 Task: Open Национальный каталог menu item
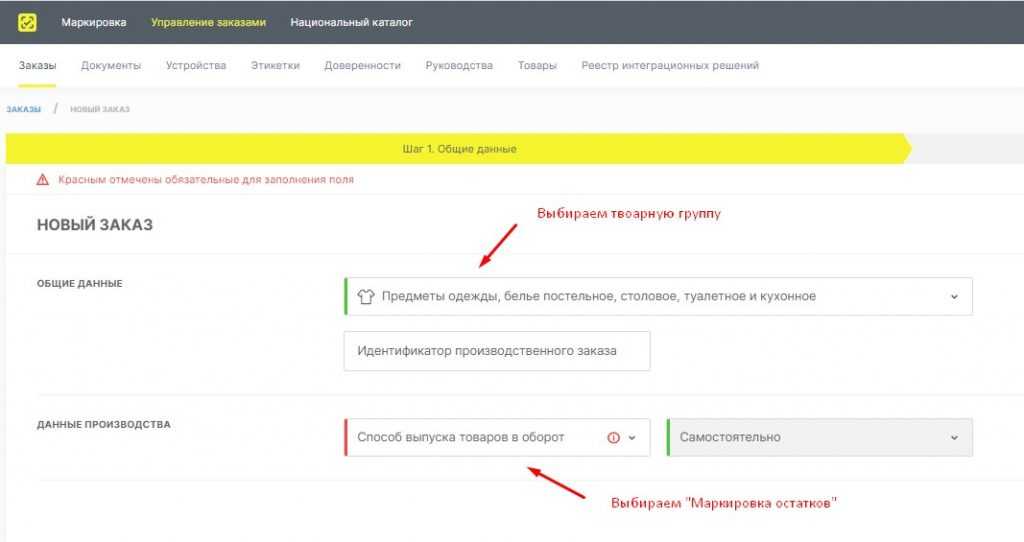pyautogui.click(x=351, y=22)
